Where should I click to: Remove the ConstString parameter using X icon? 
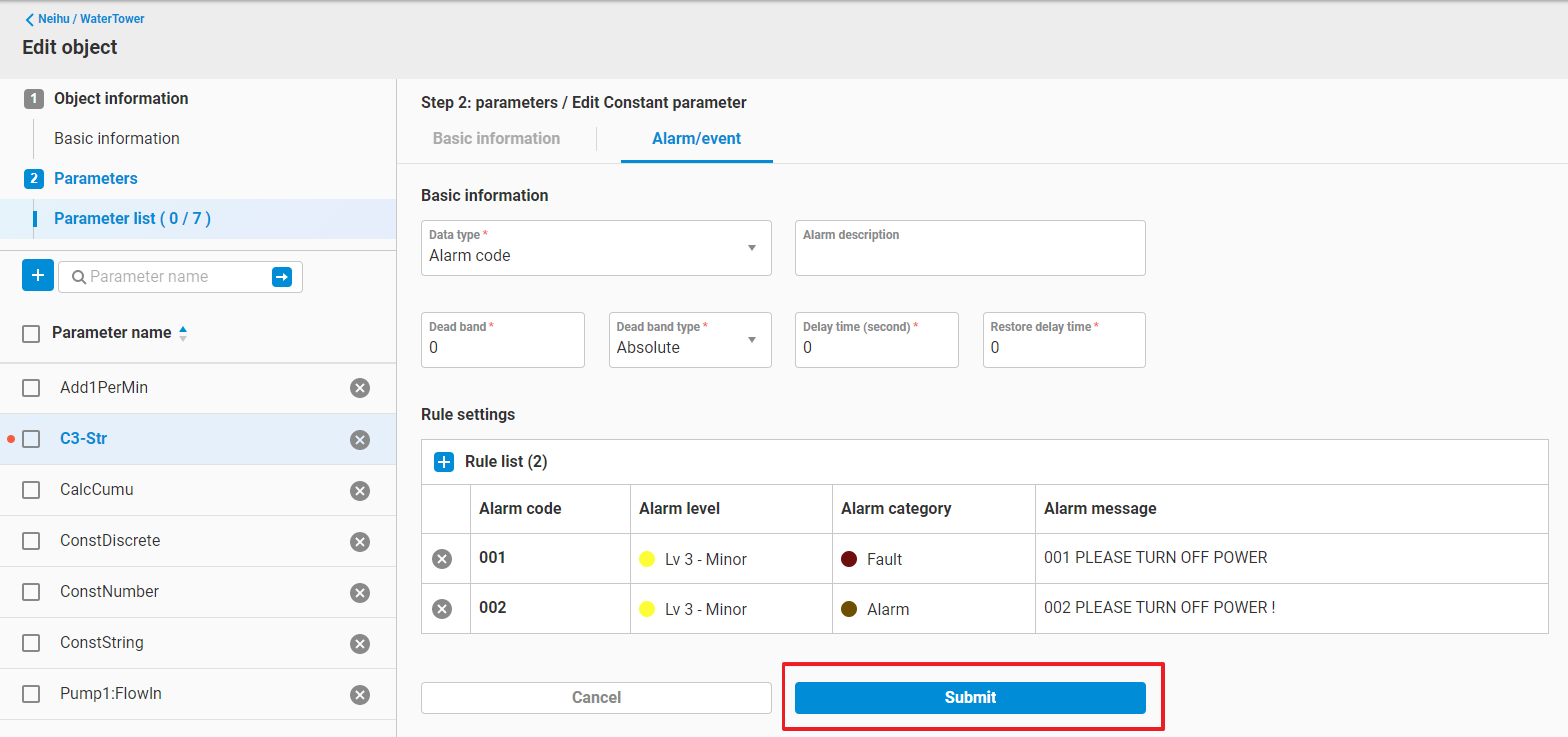point(360,644)
